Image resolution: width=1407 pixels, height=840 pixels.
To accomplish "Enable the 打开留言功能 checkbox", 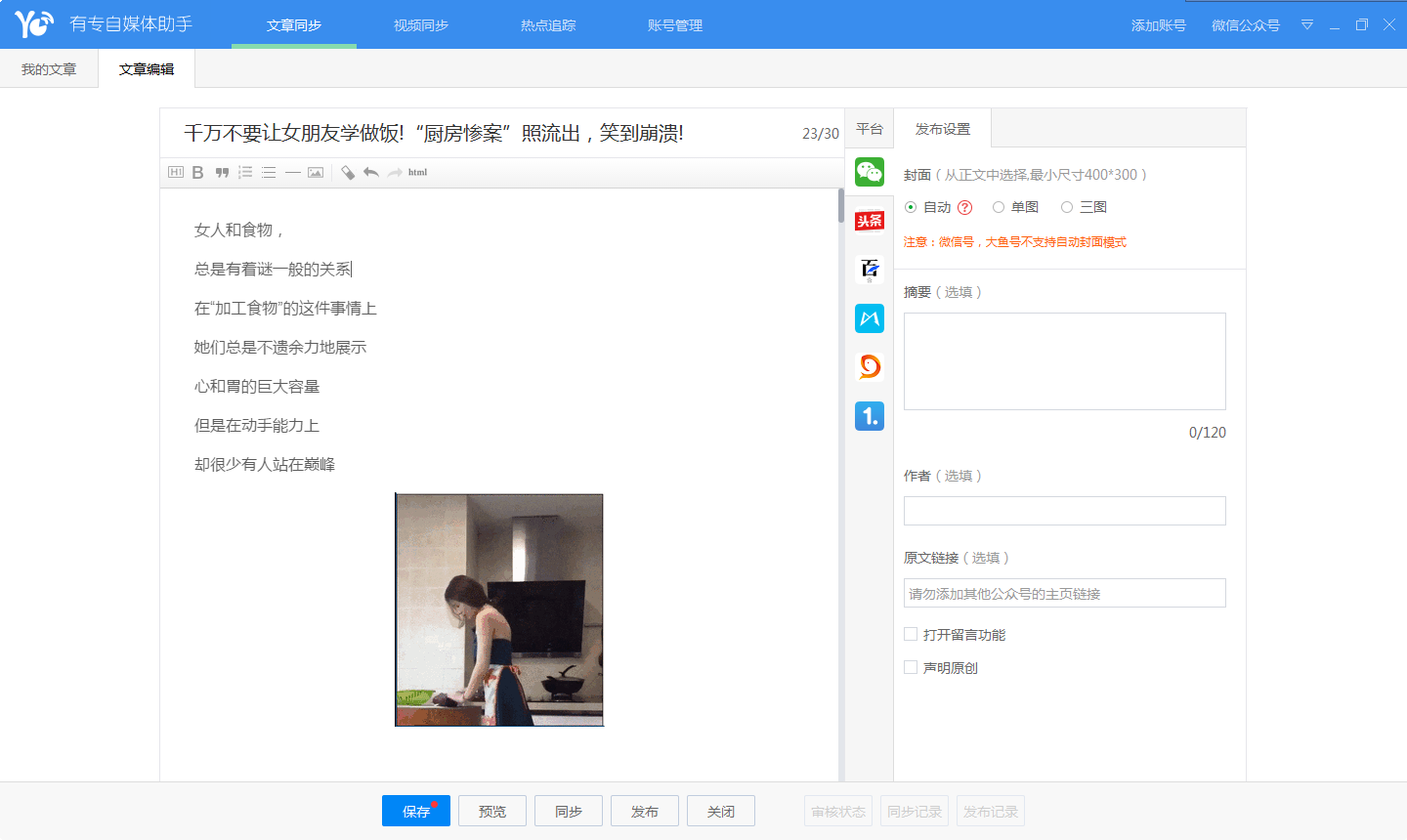I will tap(911, 635).
